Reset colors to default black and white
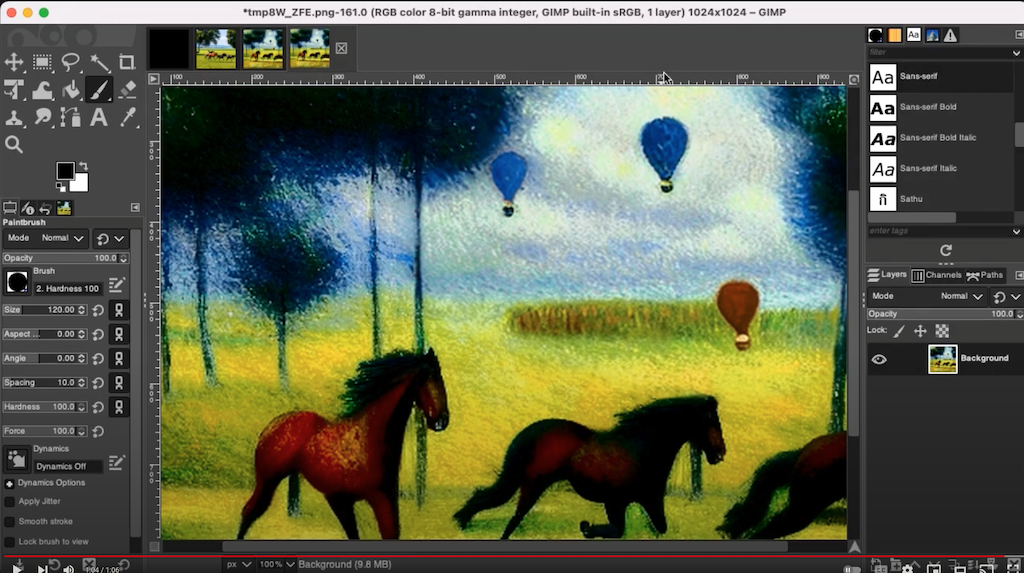 pos(61,188)
